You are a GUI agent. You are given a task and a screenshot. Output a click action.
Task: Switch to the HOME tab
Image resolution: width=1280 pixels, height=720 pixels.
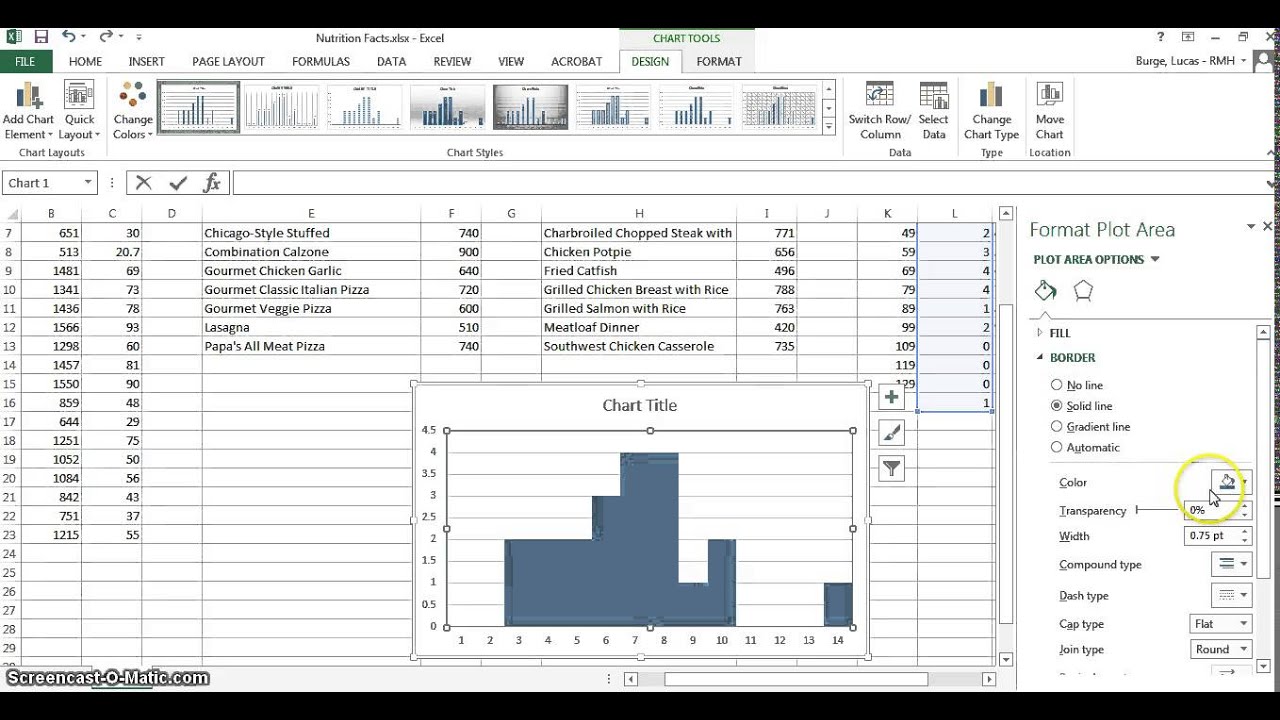85,62
